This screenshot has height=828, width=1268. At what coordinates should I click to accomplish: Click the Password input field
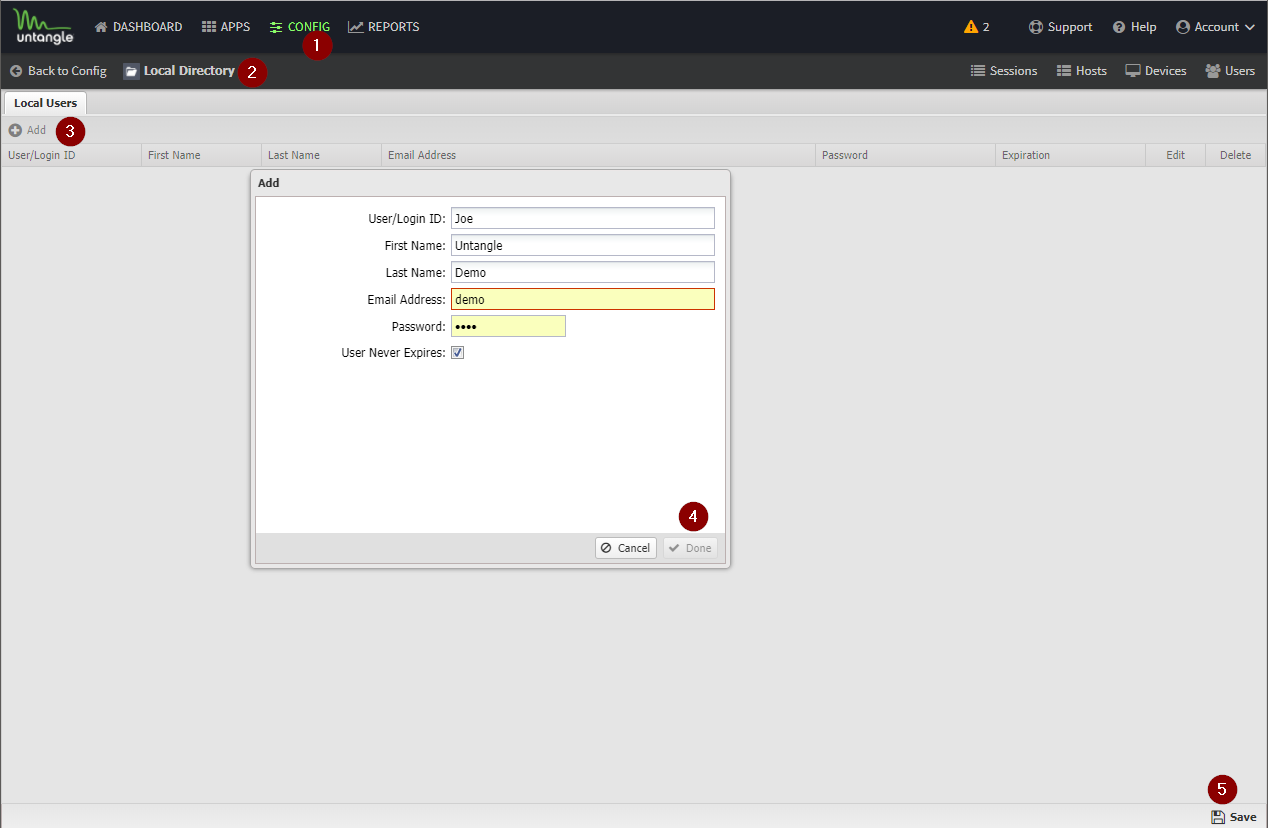pos(508,326)
